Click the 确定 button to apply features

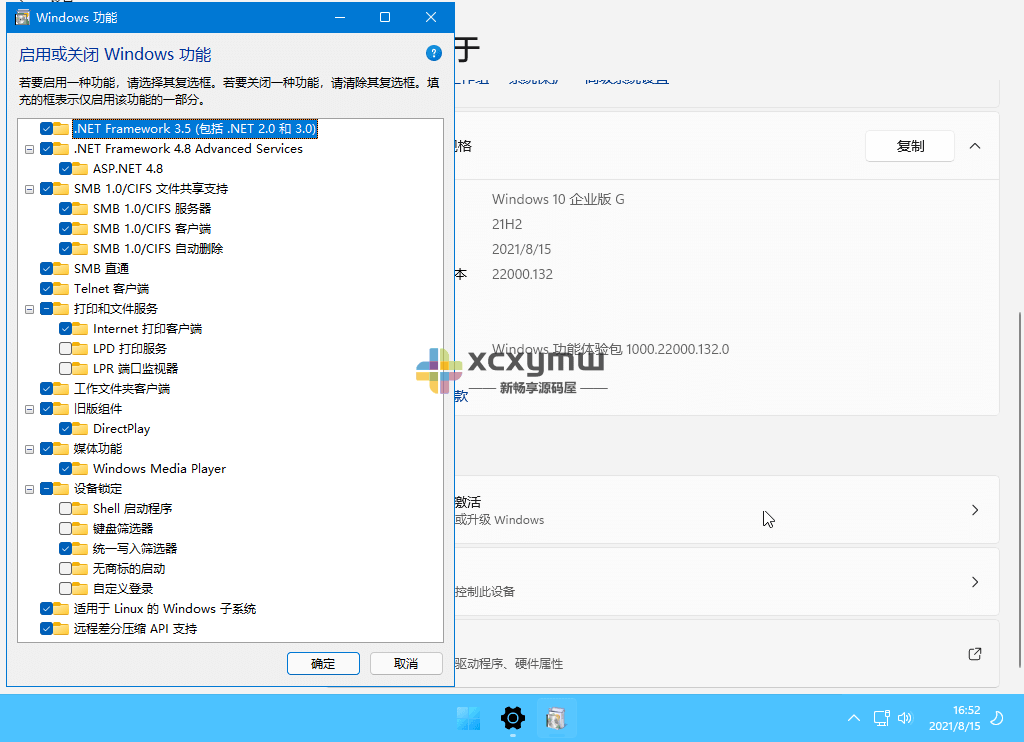[323, 663]
